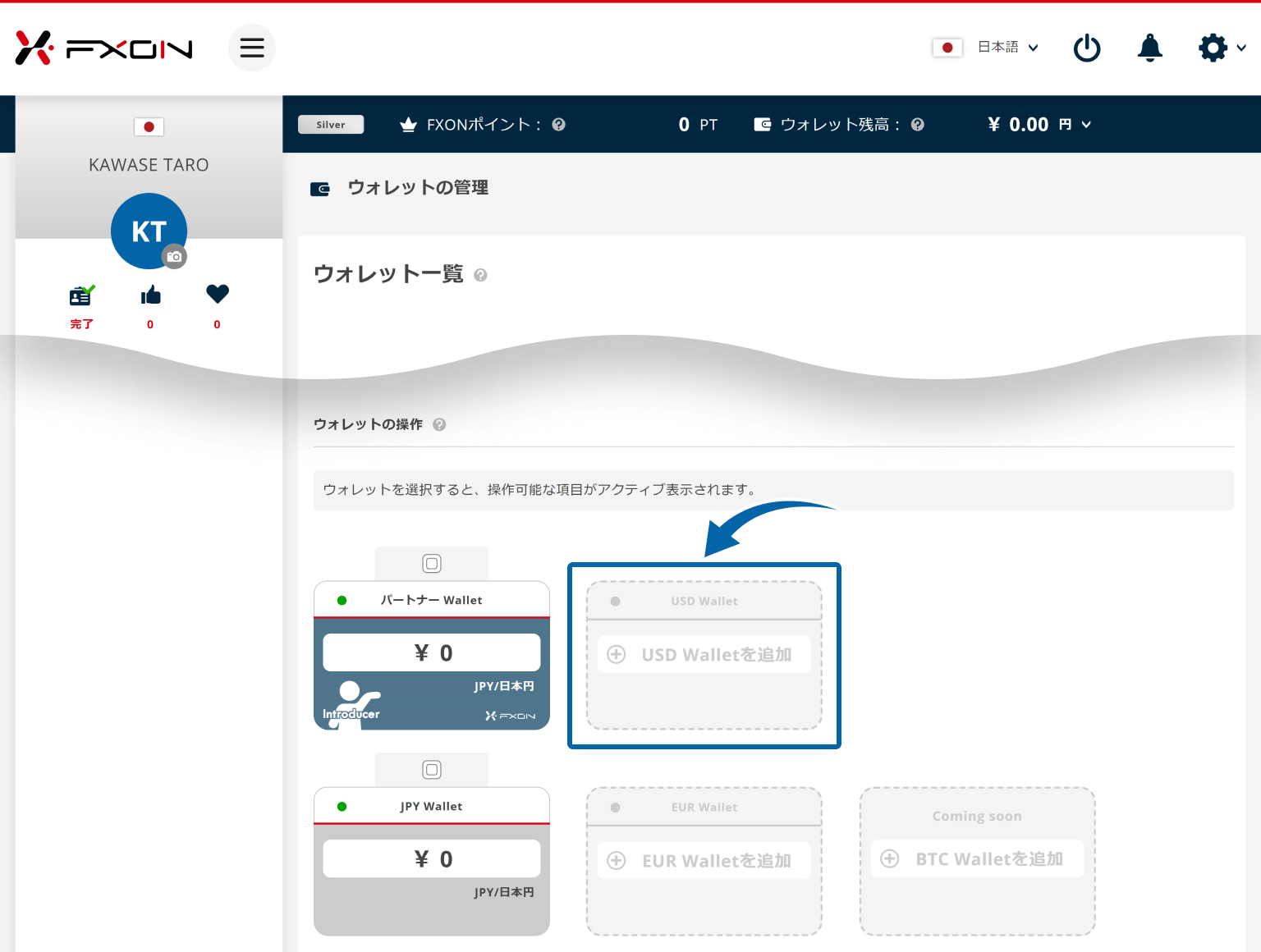Click the JPY Wallet ¥ 0 balance
This screenshot has height=952, width=1261.
click(432, 858)
